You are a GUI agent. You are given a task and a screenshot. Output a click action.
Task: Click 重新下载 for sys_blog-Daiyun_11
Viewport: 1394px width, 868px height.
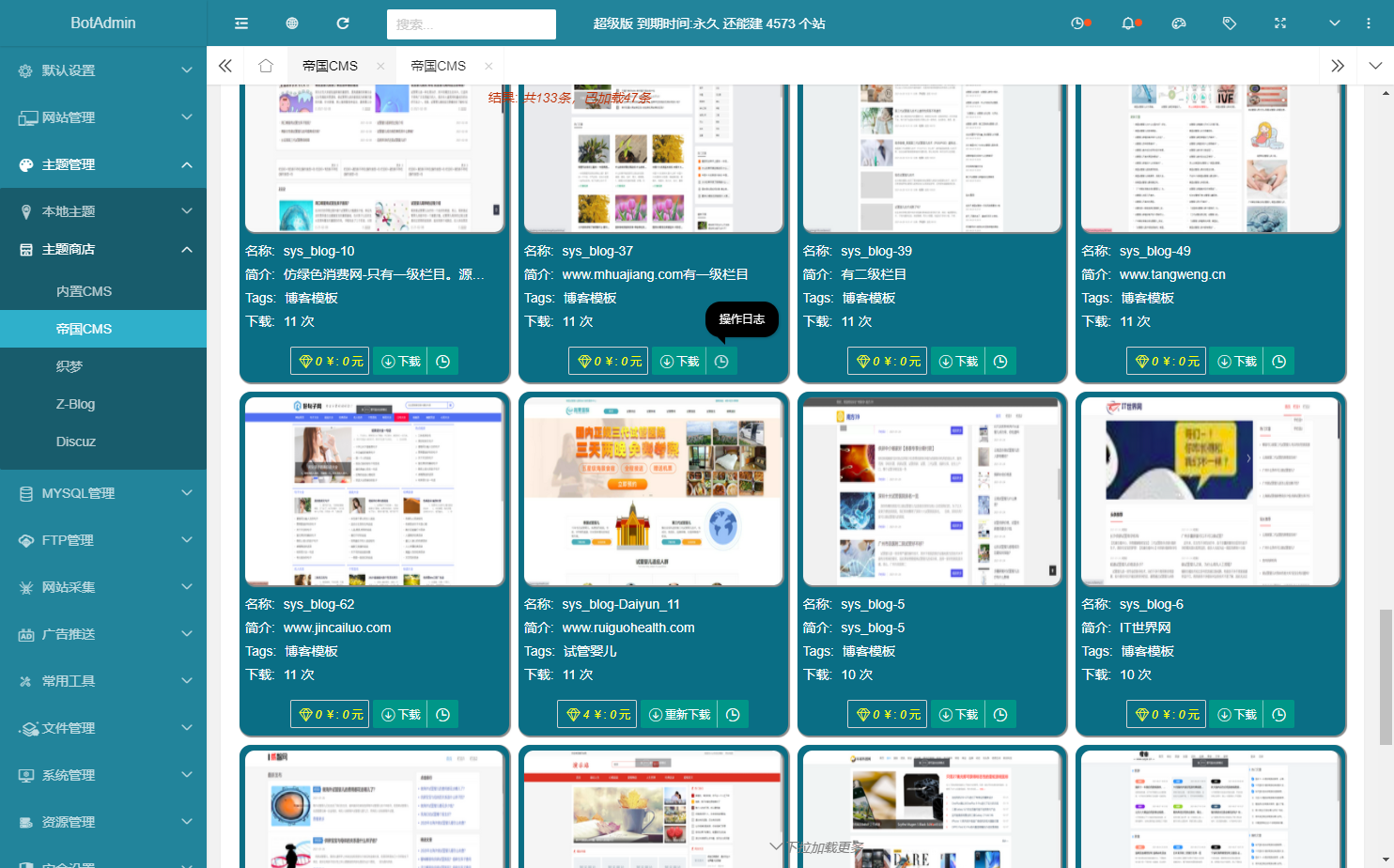click(680, 714)
